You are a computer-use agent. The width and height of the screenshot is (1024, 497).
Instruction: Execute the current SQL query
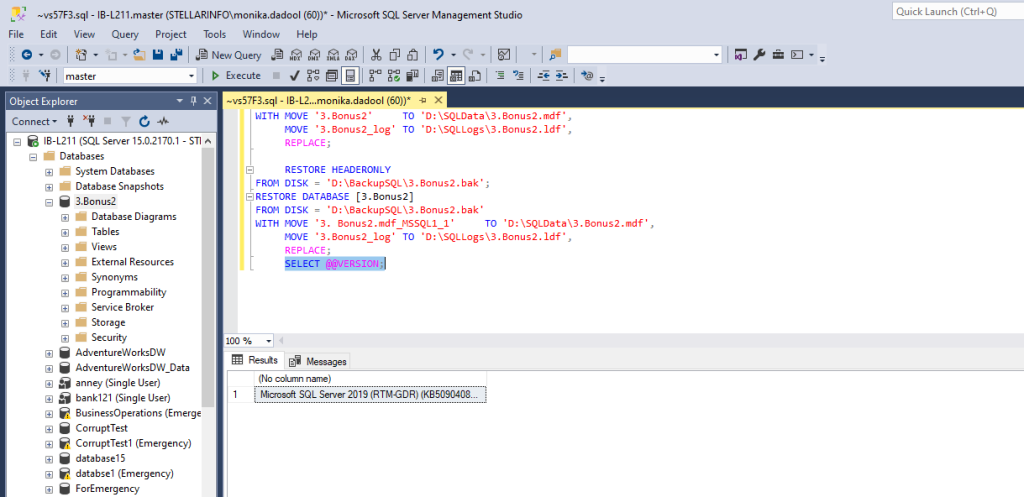tap(236, 76)
